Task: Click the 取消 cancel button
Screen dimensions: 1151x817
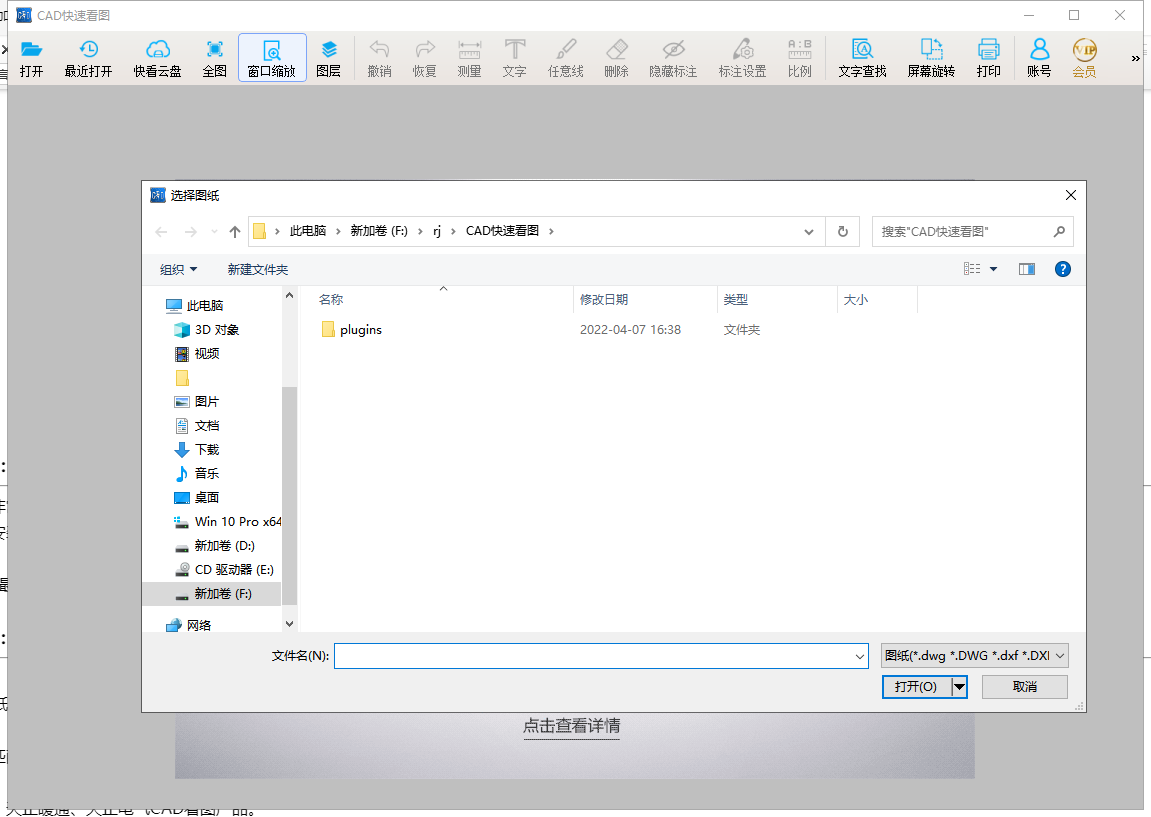Action: pyautogui.click(x=1025, y=686)
